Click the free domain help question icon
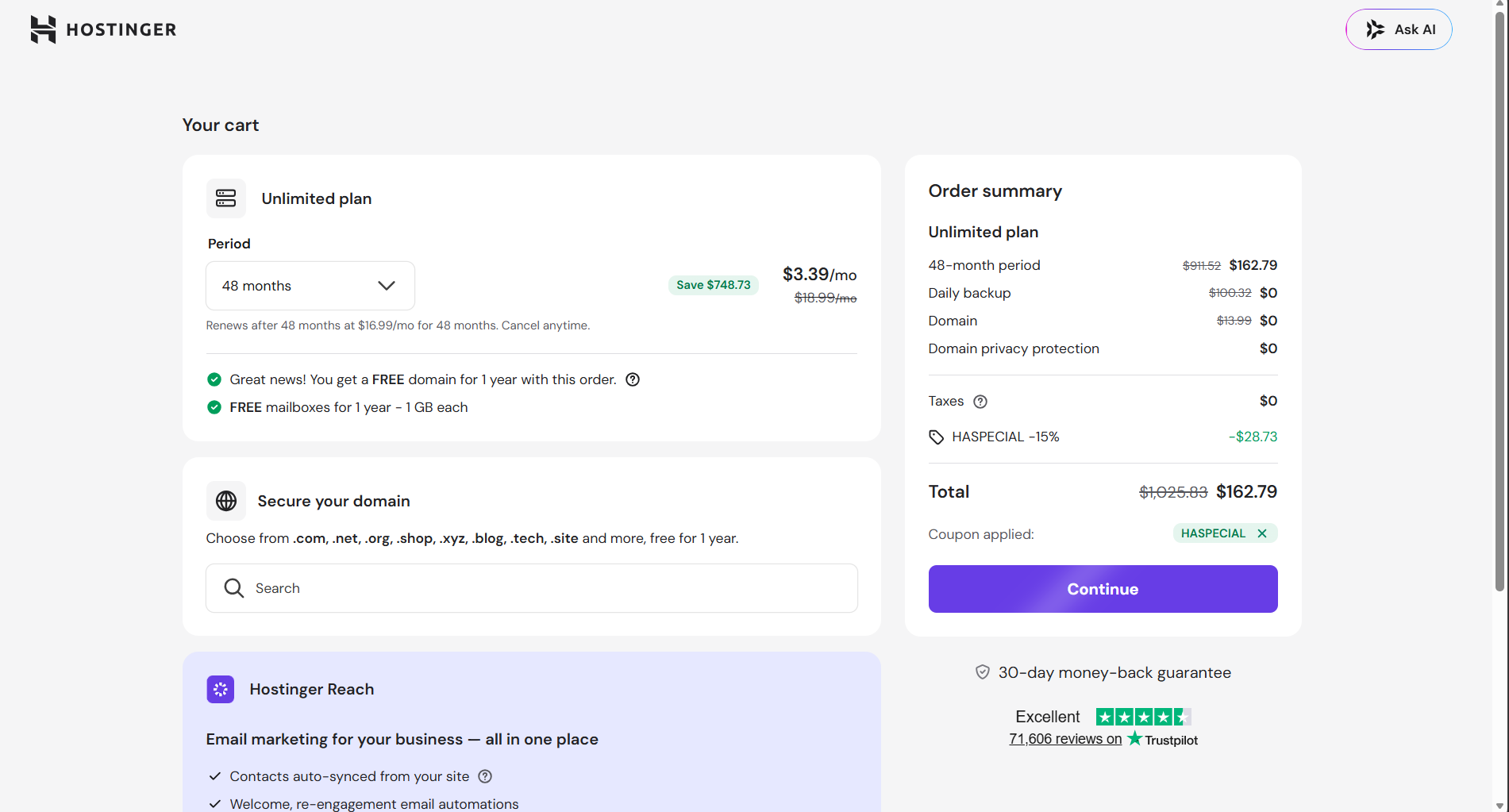Viewport: 1509px width, 812px height. 633,379
